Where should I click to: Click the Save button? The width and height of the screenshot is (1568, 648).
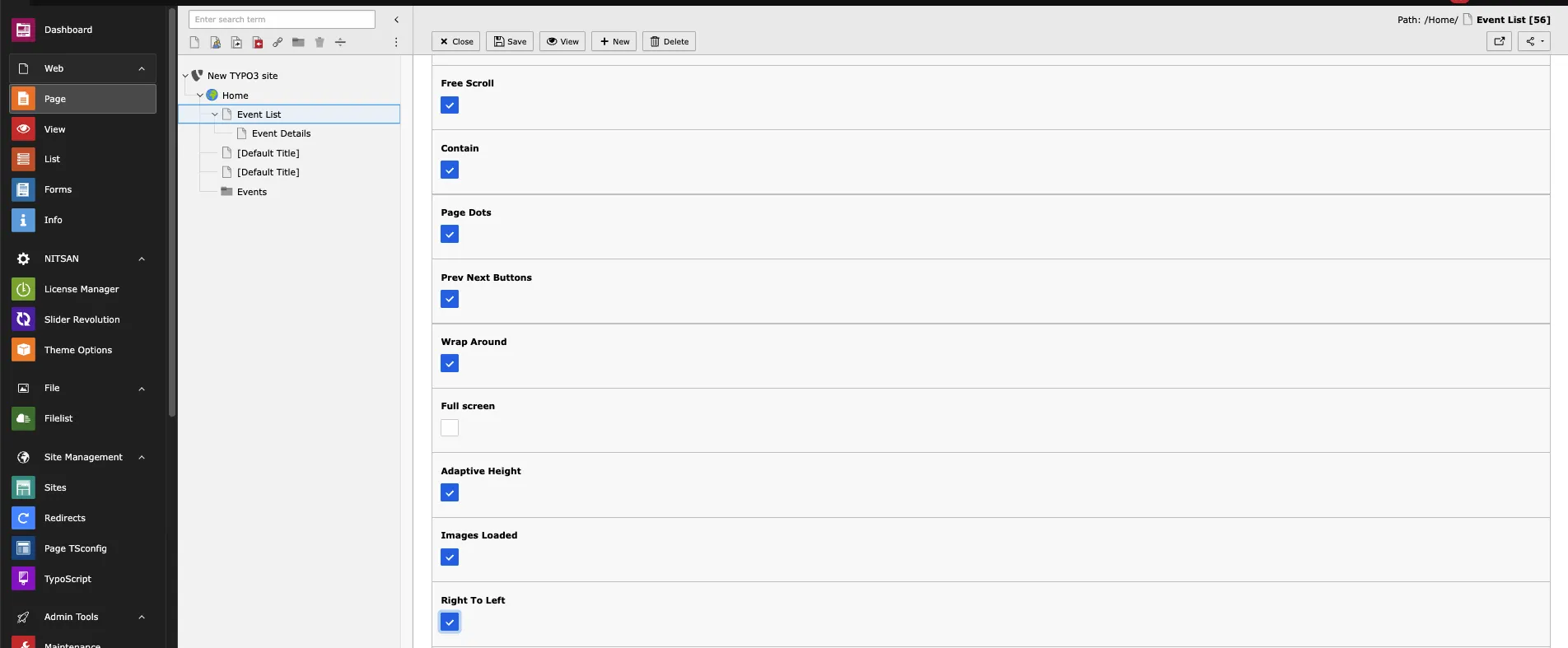tap(510, 41)
